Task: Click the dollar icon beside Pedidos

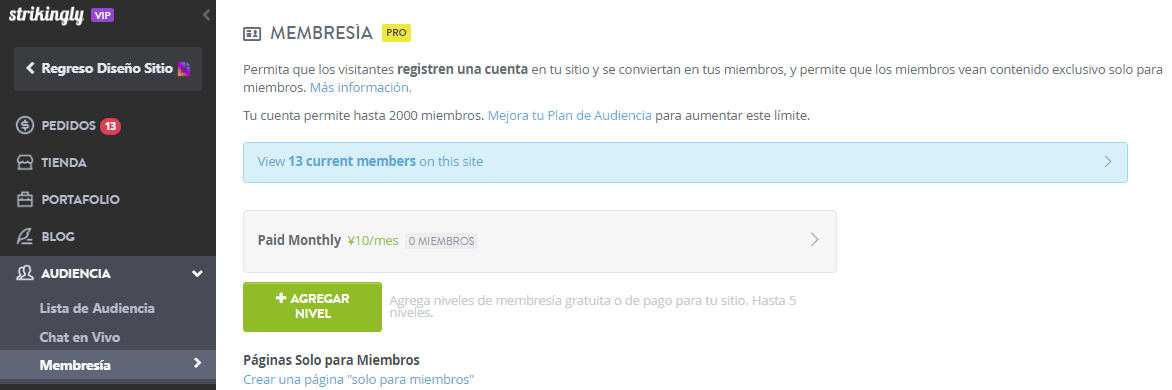Action: pos(25,126)
